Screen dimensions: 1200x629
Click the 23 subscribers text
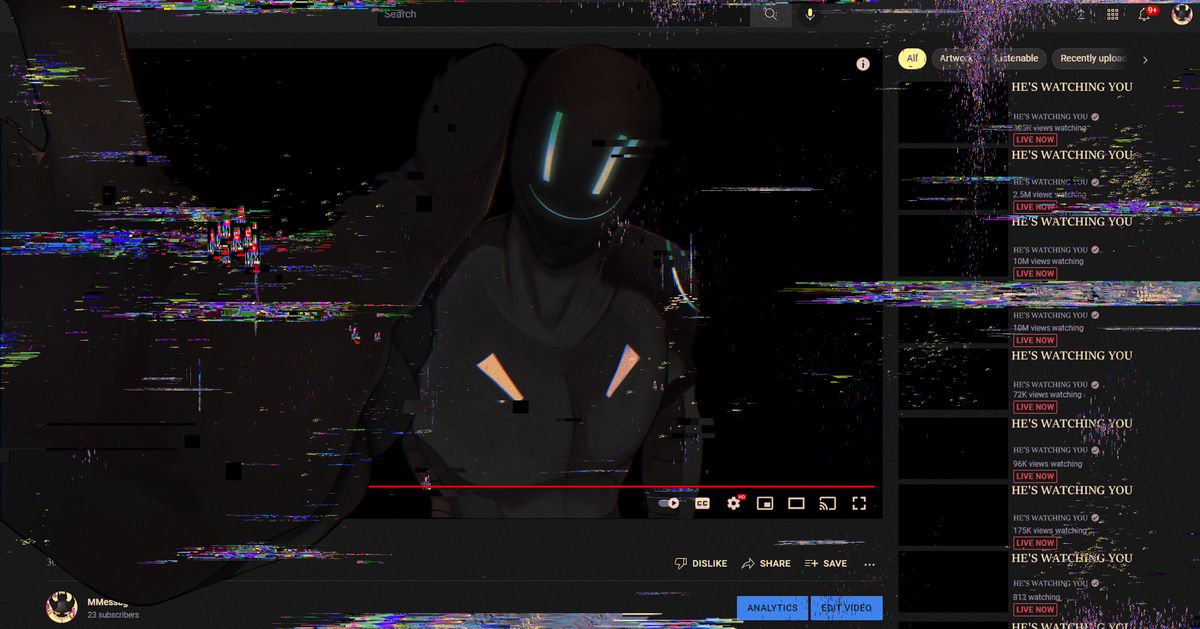[x=113, y=615]
